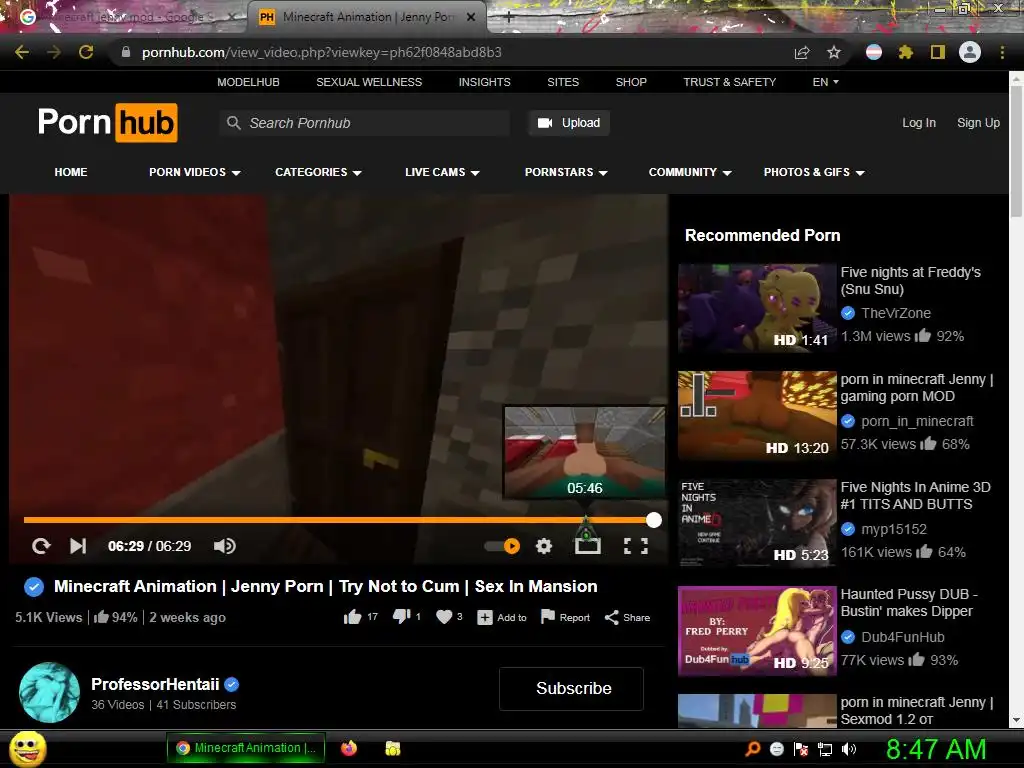Click the share page icon in address bar
1024x768 pixels.
coord(802,52)
